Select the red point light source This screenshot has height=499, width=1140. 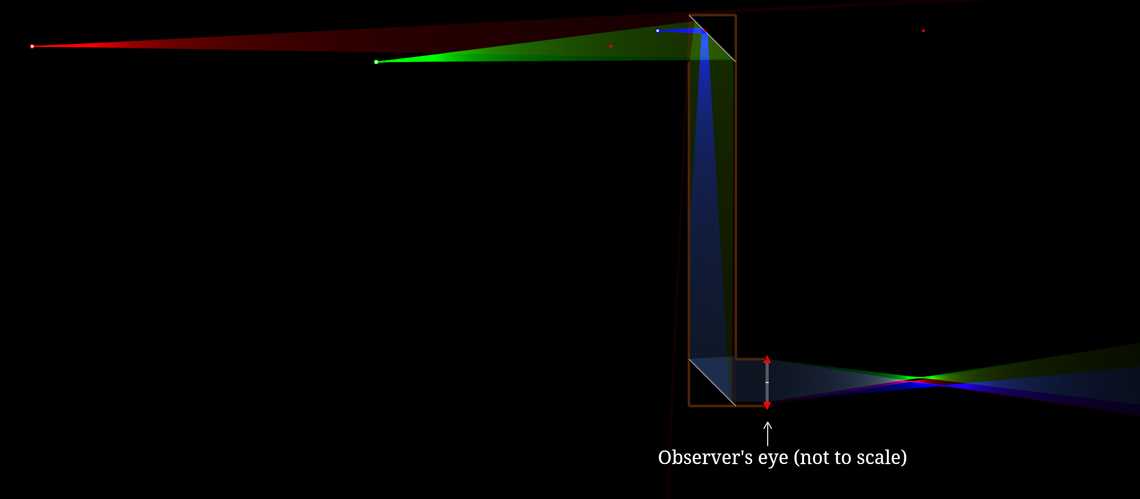(32, 46)
